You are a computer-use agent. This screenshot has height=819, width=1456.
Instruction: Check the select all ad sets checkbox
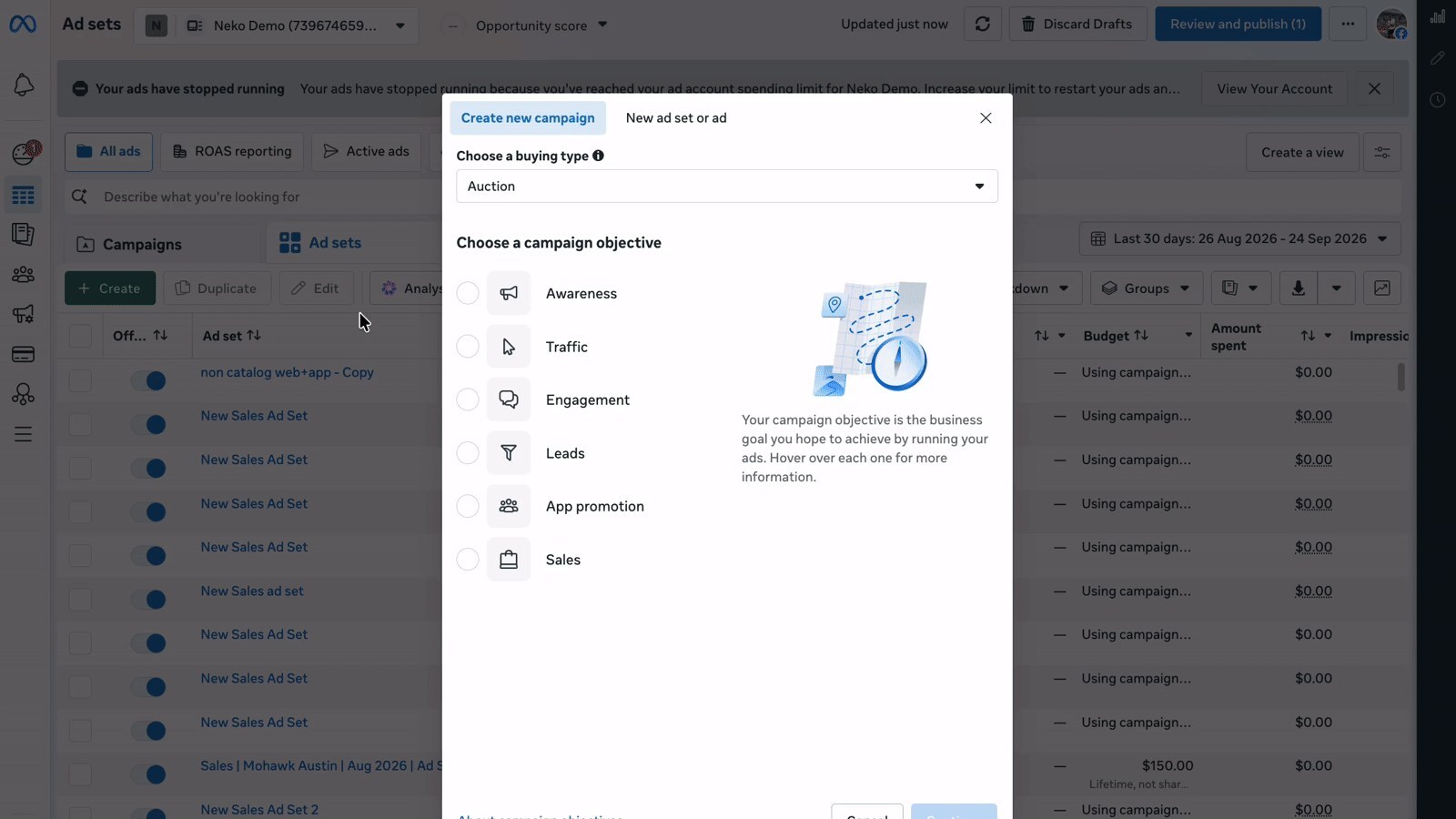[x=80, y=336]
